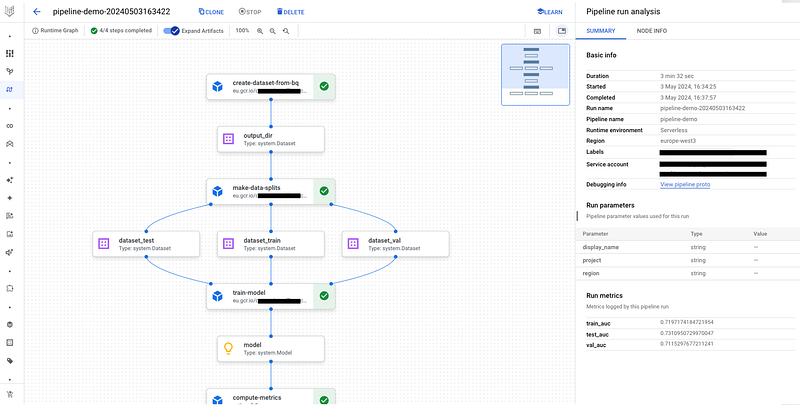Click the display_name parameter row

[x=688, y=247]
